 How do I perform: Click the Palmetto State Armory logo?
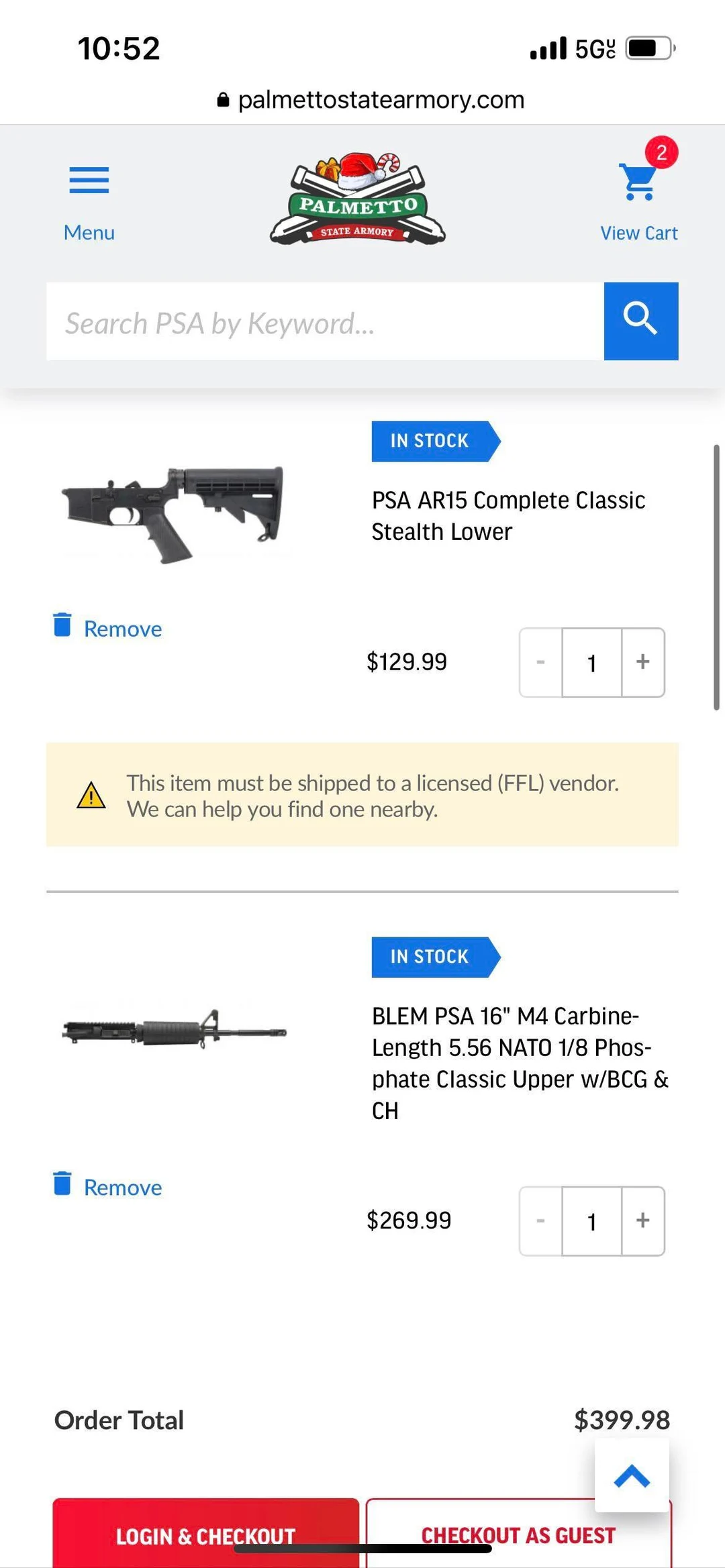[x=356, y=196]
